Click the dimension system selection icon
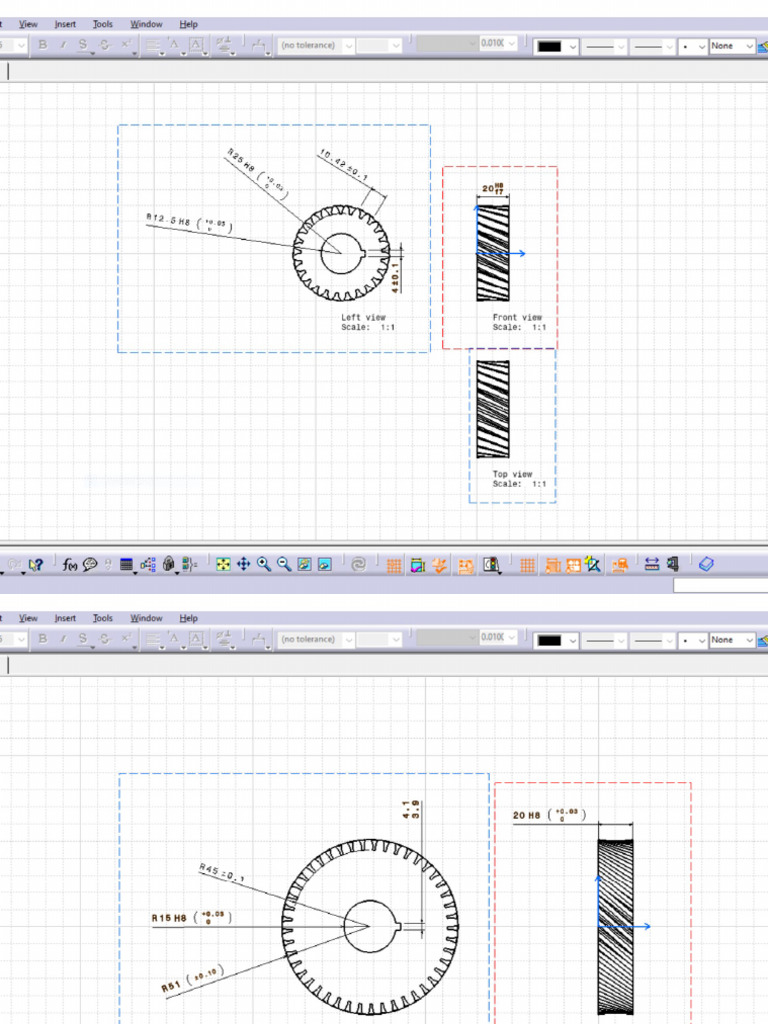This screenshot has height=1024, width=768. [651, 564]
